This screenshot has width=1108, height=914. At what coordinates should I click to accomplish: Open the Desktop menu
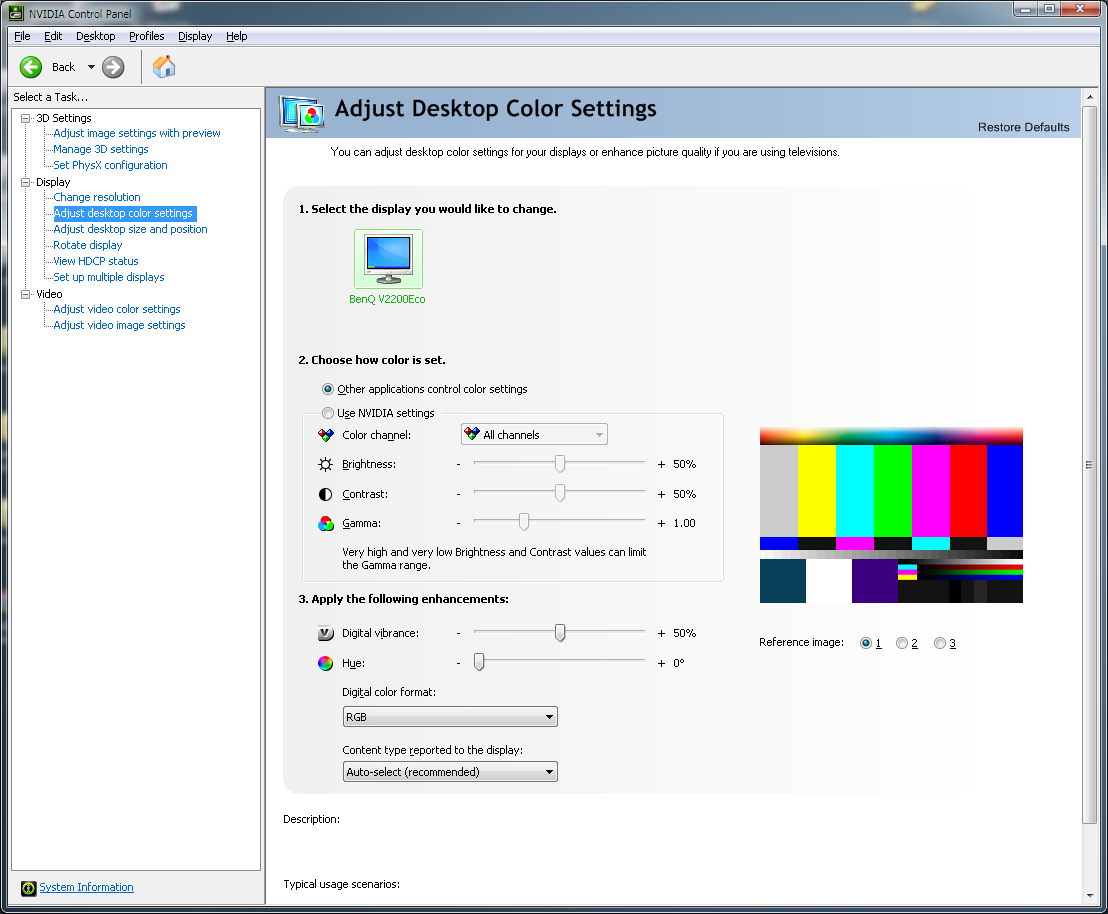point(95,36)
